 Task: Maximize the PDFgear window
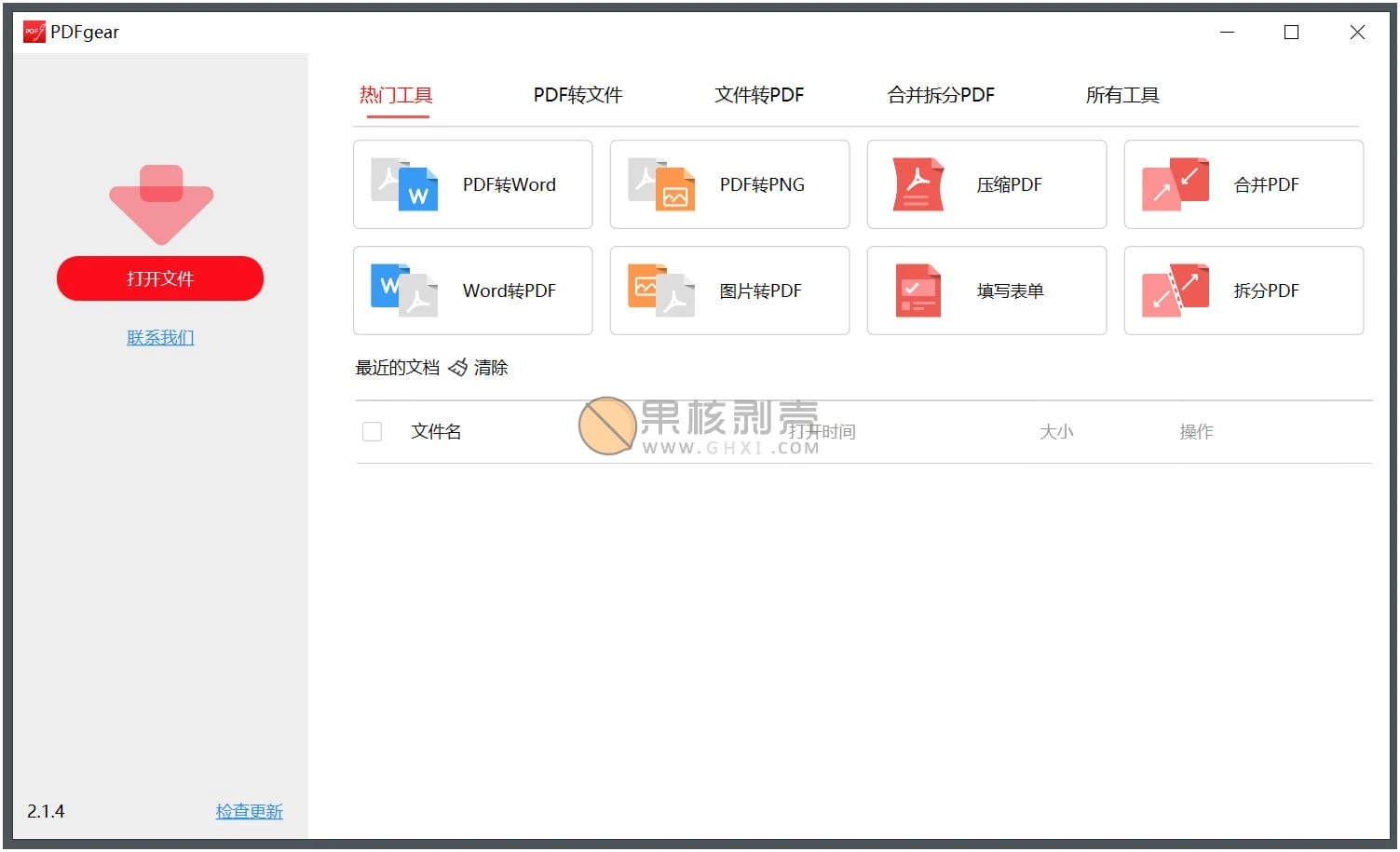point(1291,33)
